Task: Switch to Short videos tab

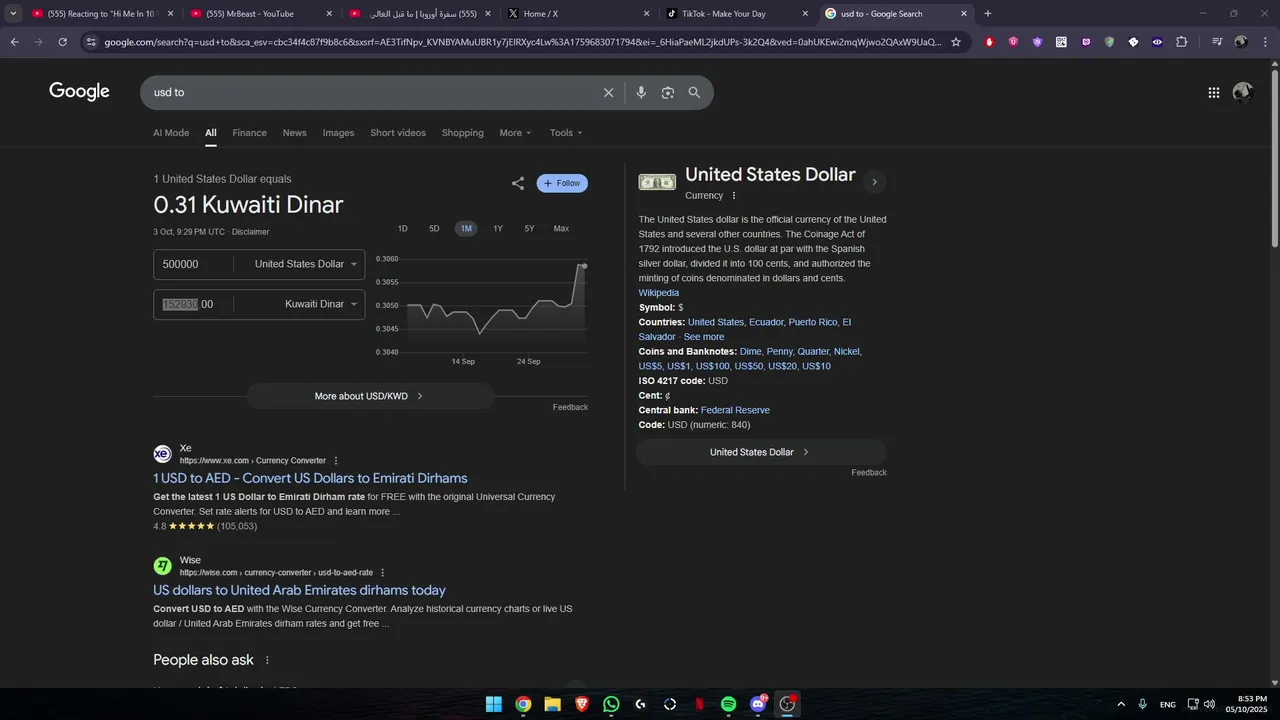Action: 398,133
